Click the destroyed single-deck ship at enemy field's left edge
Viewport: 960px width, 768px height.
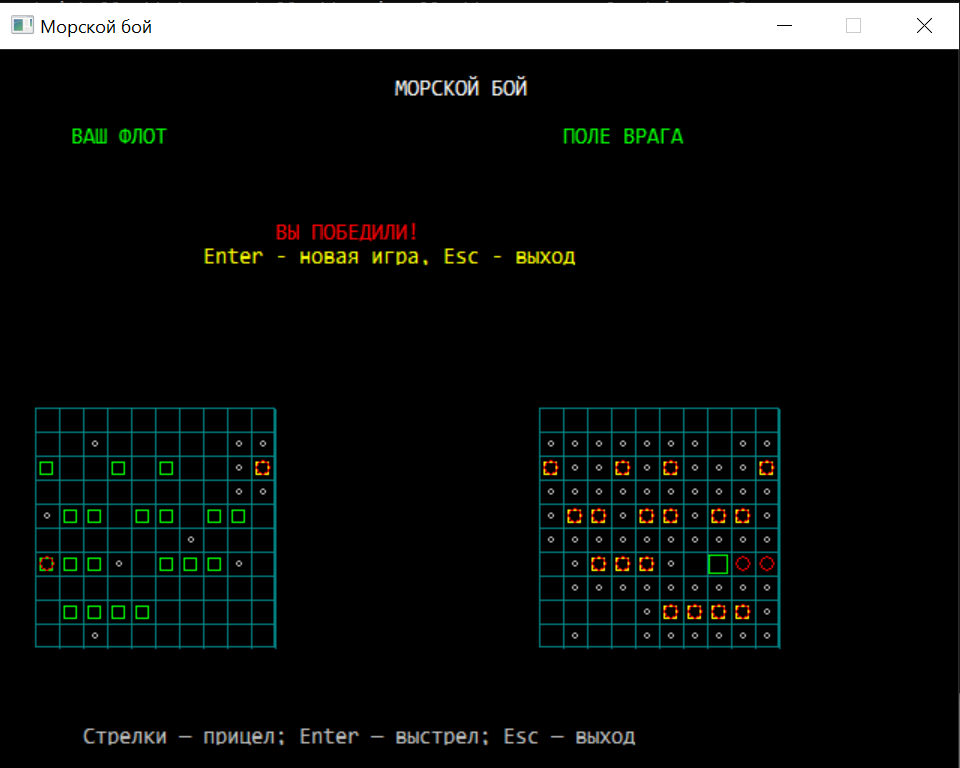point(550,469)
